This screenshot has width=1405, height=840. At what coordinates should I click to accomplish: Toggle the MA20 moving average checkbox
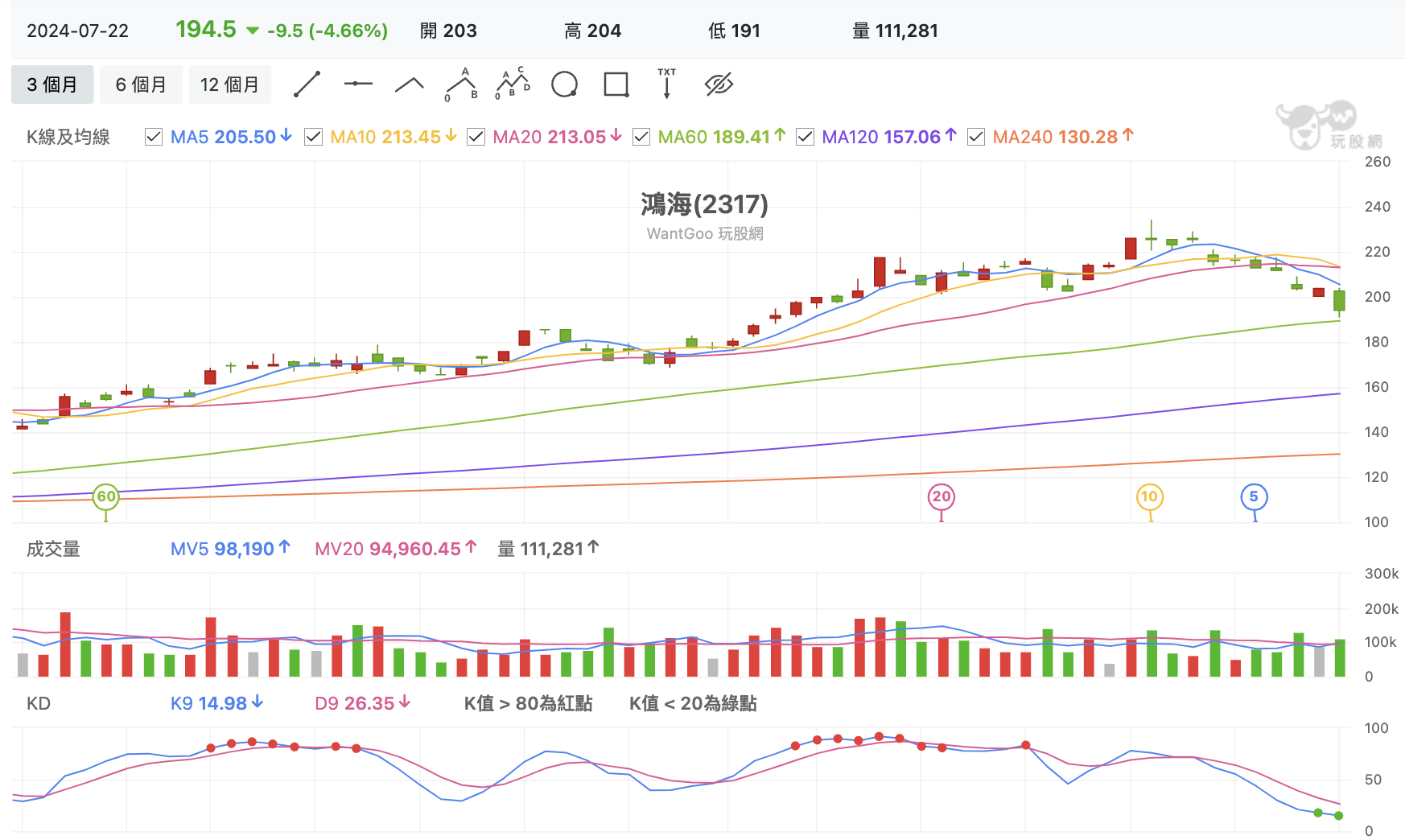coord(476,137)
